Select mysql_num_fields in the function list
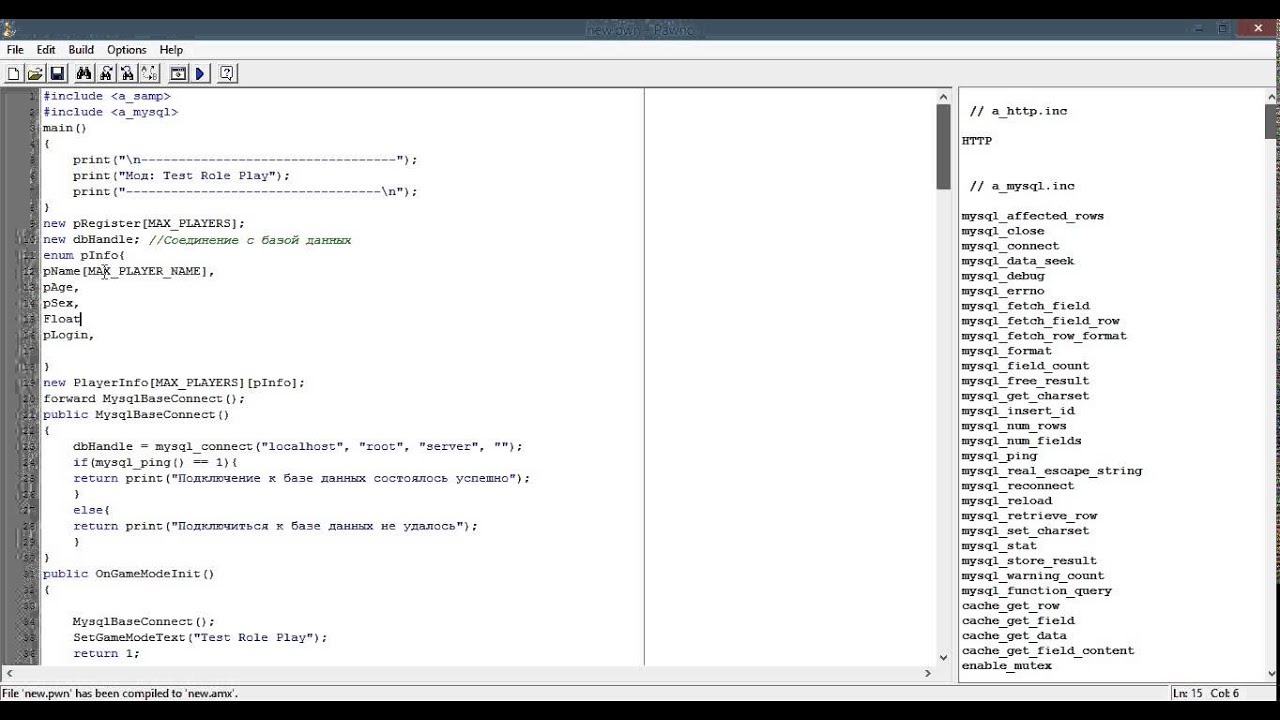The width and height of the screenshot is (1280, 720). point(1022,441)
